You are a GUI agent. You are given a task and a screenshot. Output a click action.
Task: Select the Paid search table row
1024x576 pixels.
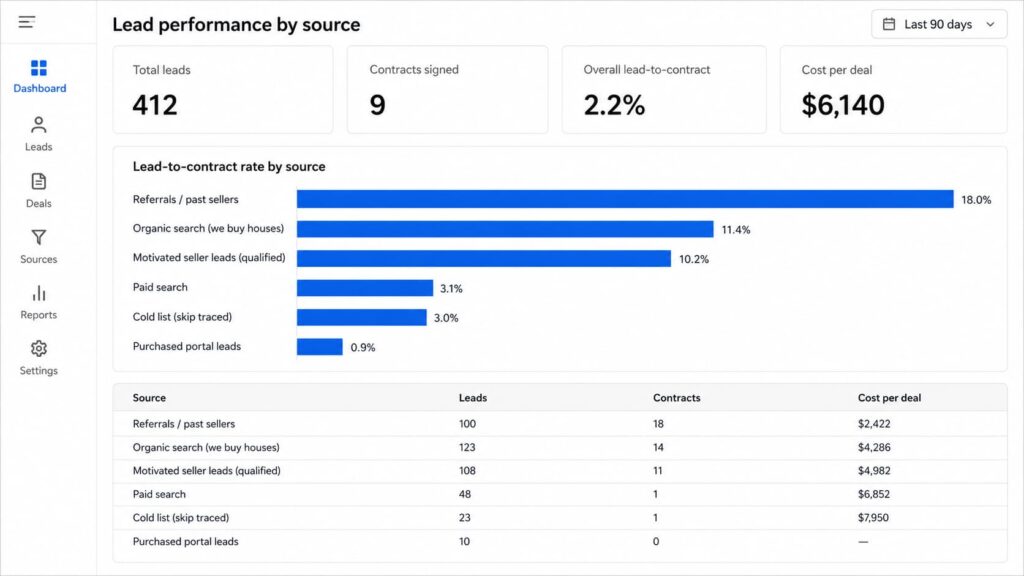(560, 494)
